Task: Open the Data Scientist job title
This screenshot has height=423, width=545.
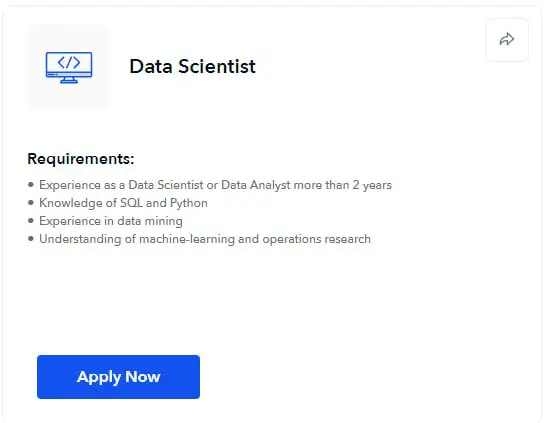Action: tap(193, 66)
